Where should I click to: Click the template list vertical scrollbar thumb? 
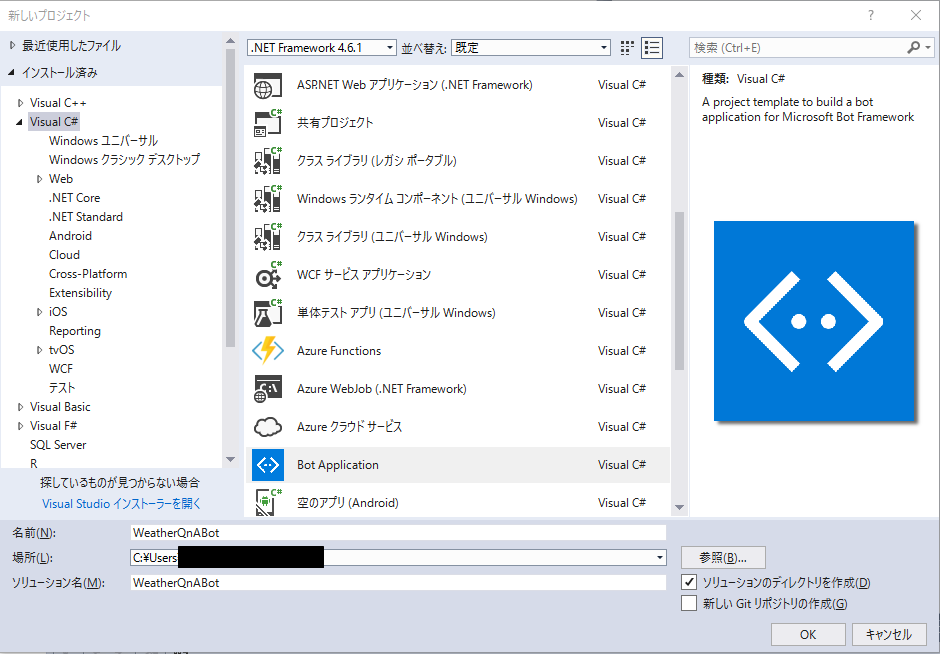tap(679, 291)
